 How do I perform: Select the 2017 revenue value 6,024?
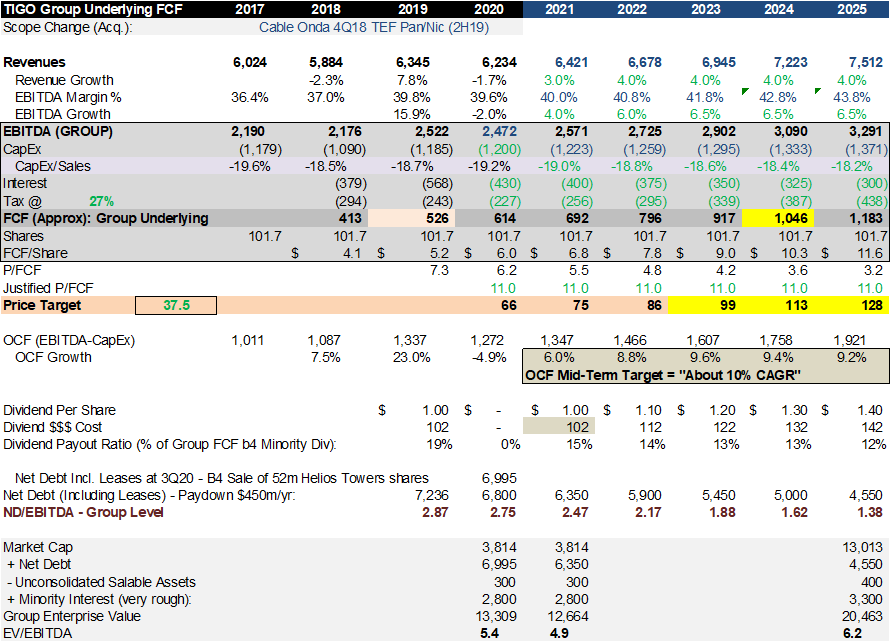coord(250,62)
